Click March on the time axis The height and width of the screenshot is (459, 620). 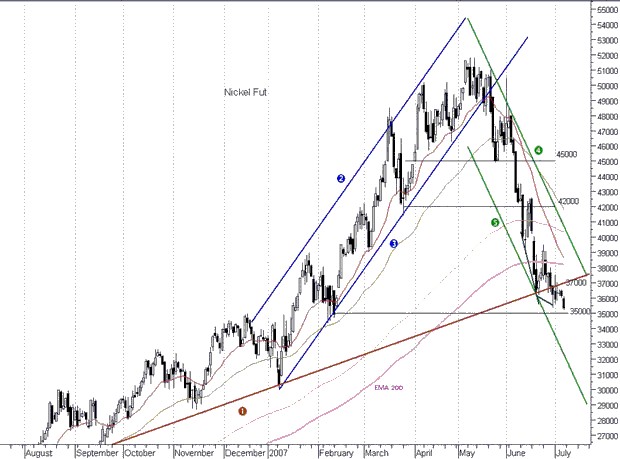pyautogui.click(x=376, y=452)
